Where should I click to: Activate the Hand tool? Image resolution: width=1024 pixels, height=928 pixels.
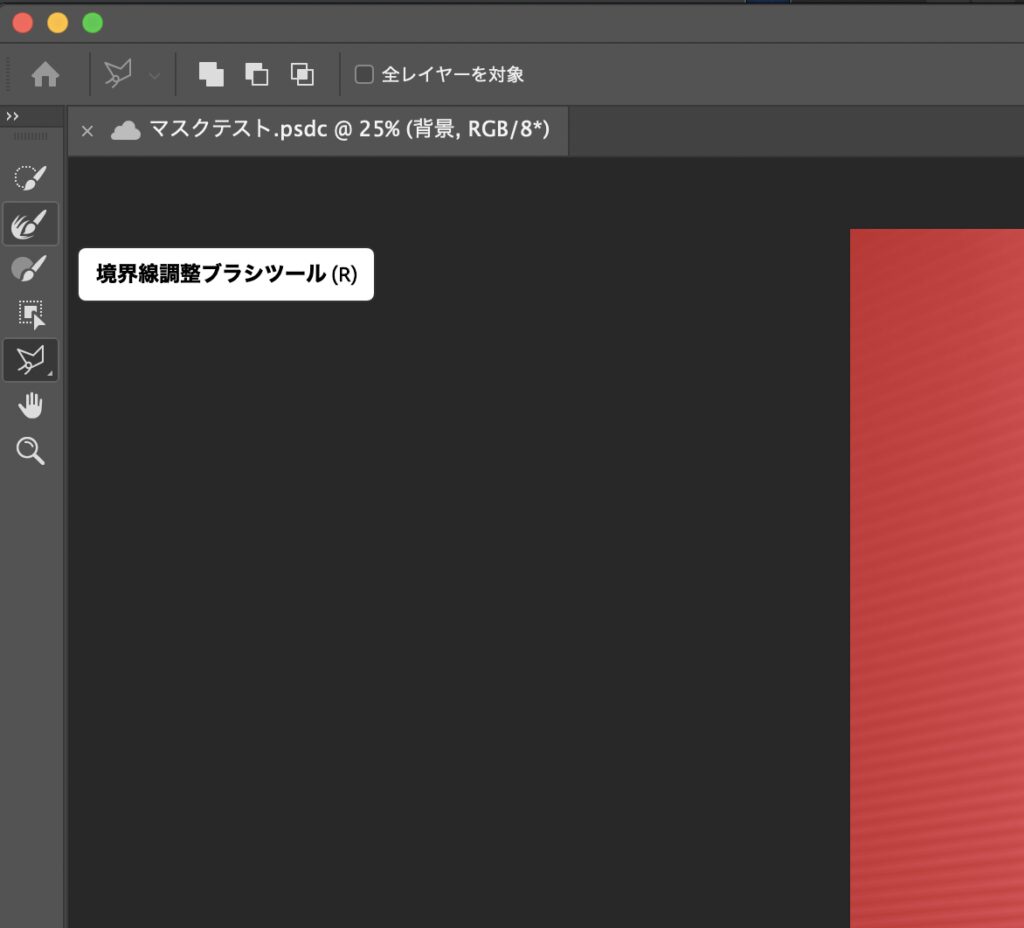30,406
